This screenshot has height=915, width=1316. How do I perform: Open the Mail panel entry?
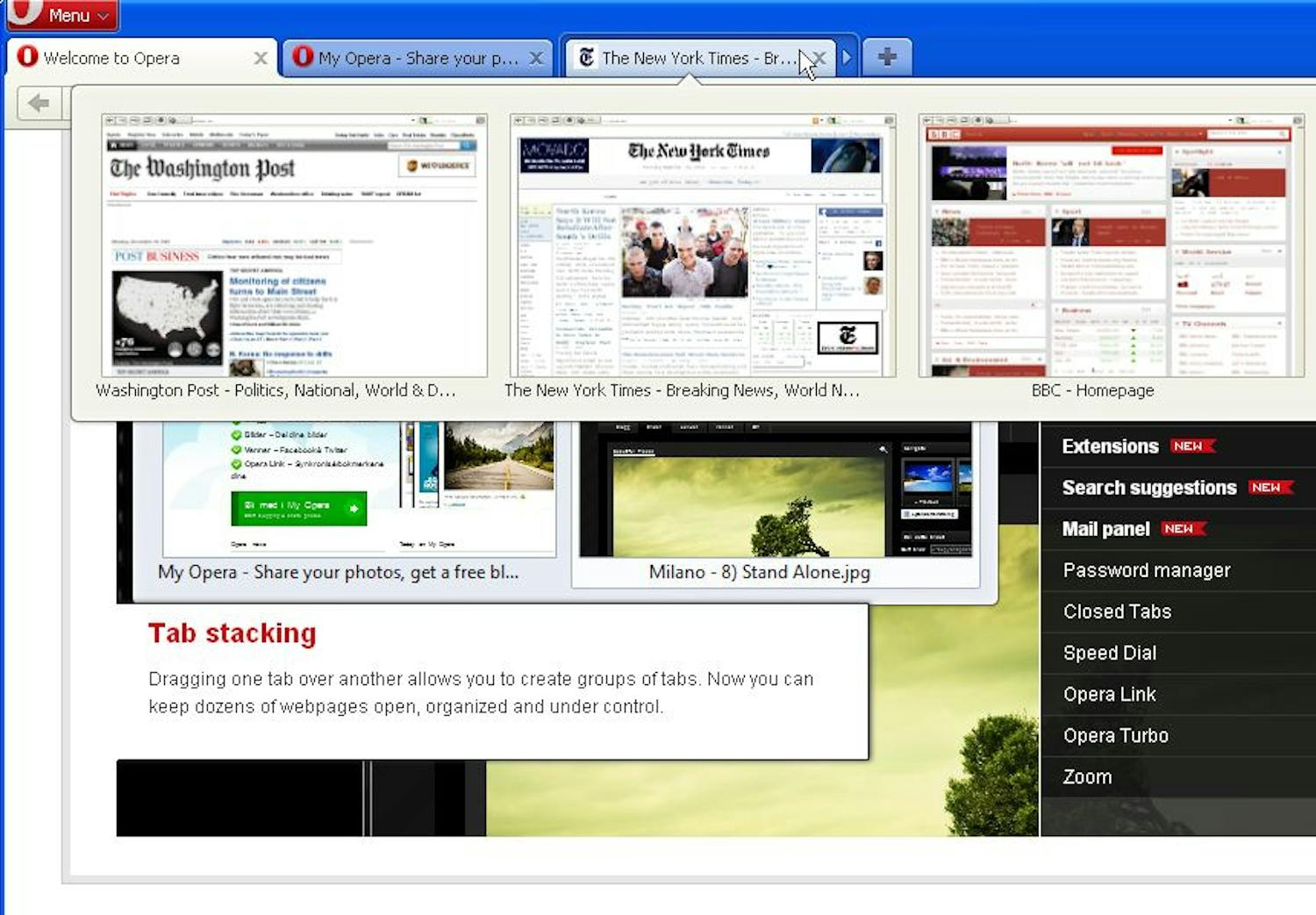[x=1105, y=529]
